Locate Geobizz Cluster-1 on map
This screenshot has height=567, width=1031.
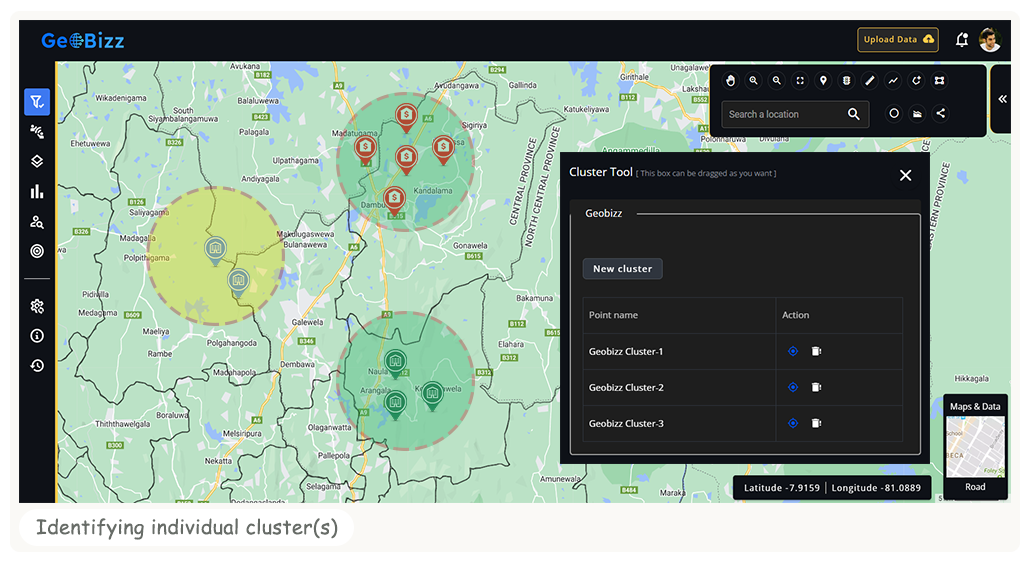point(793,351)
